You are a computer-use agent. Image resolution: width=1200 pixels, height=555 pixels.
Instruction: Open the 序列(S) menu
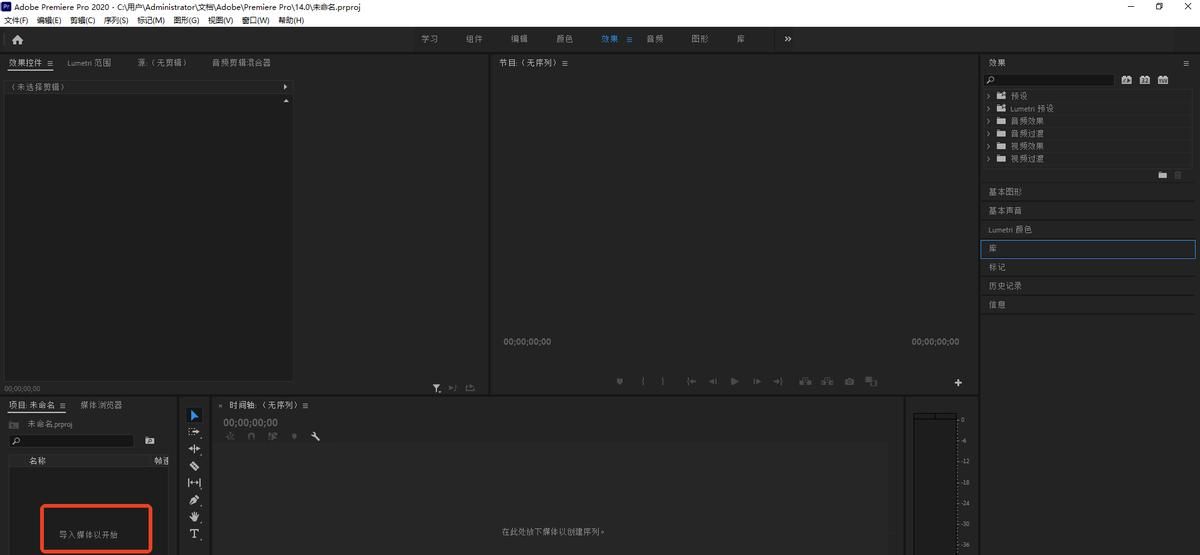pos(116,20)
